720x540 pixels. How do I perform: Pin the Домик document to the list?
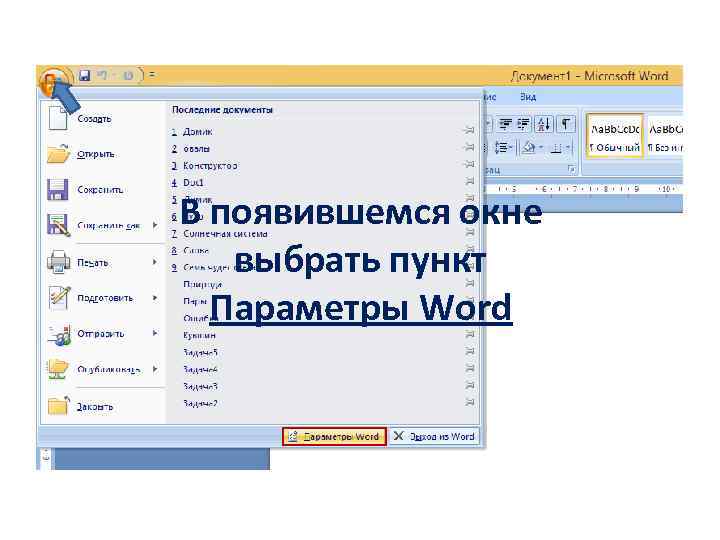[x=469, y=130]
